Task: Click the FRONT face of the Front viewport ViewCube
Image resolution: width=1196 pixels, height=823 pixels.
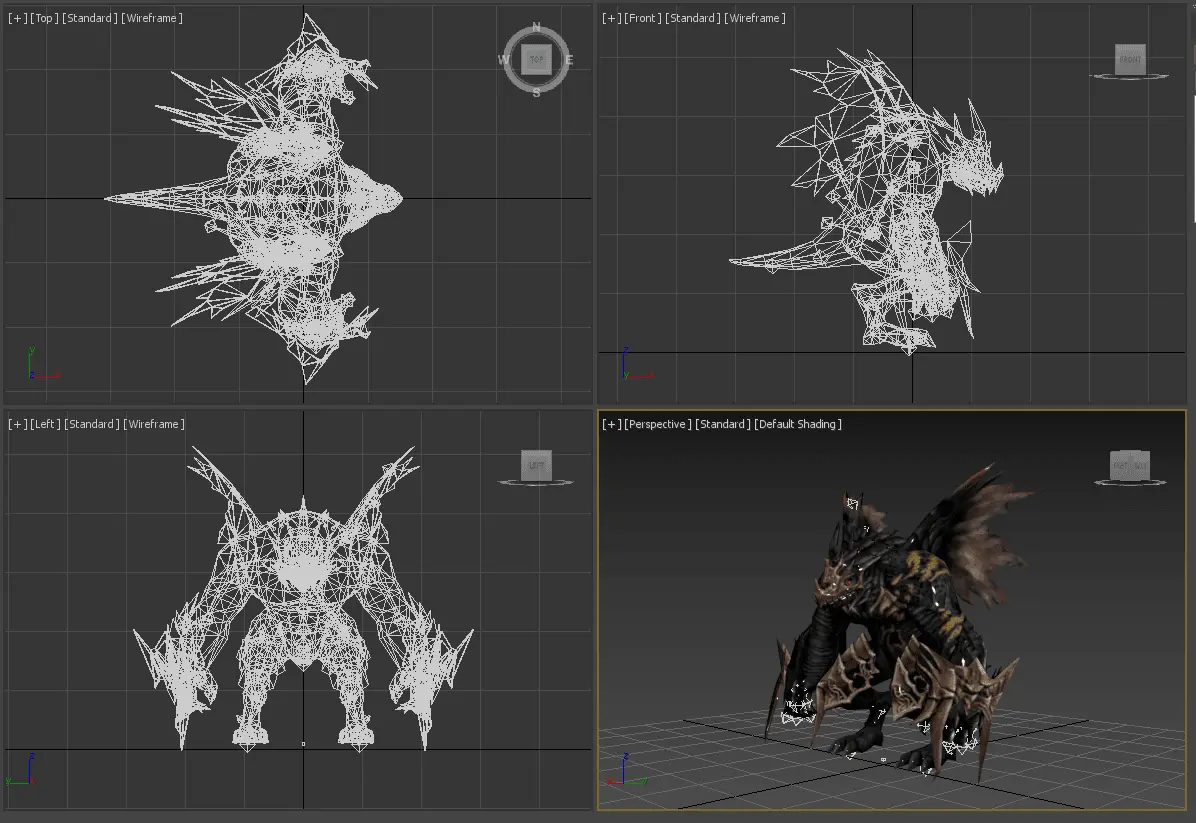Action: pyautogui.click(x=1130, y=59)
